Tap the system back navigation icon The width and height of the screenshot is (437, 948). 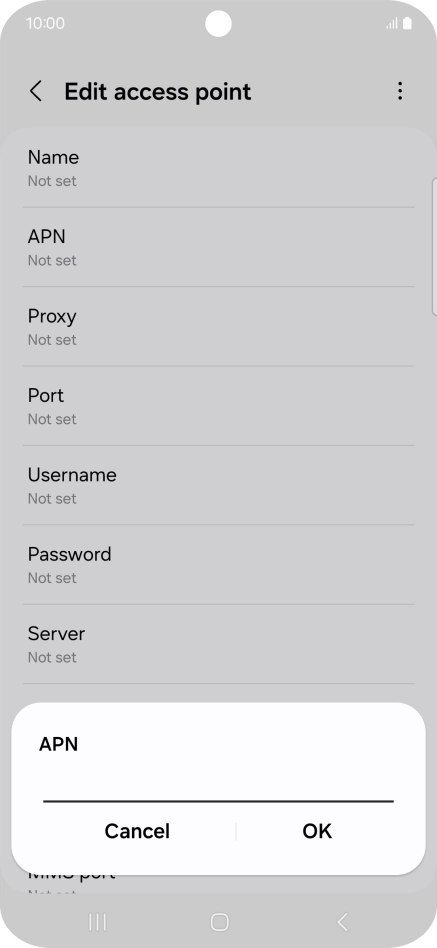342,922
